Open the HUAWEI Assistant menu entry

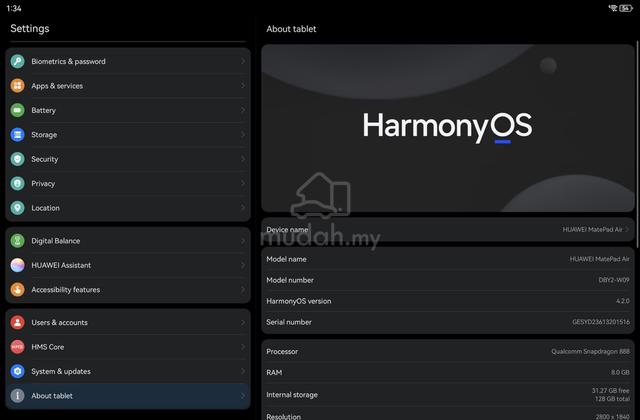(x=128, y=265)
